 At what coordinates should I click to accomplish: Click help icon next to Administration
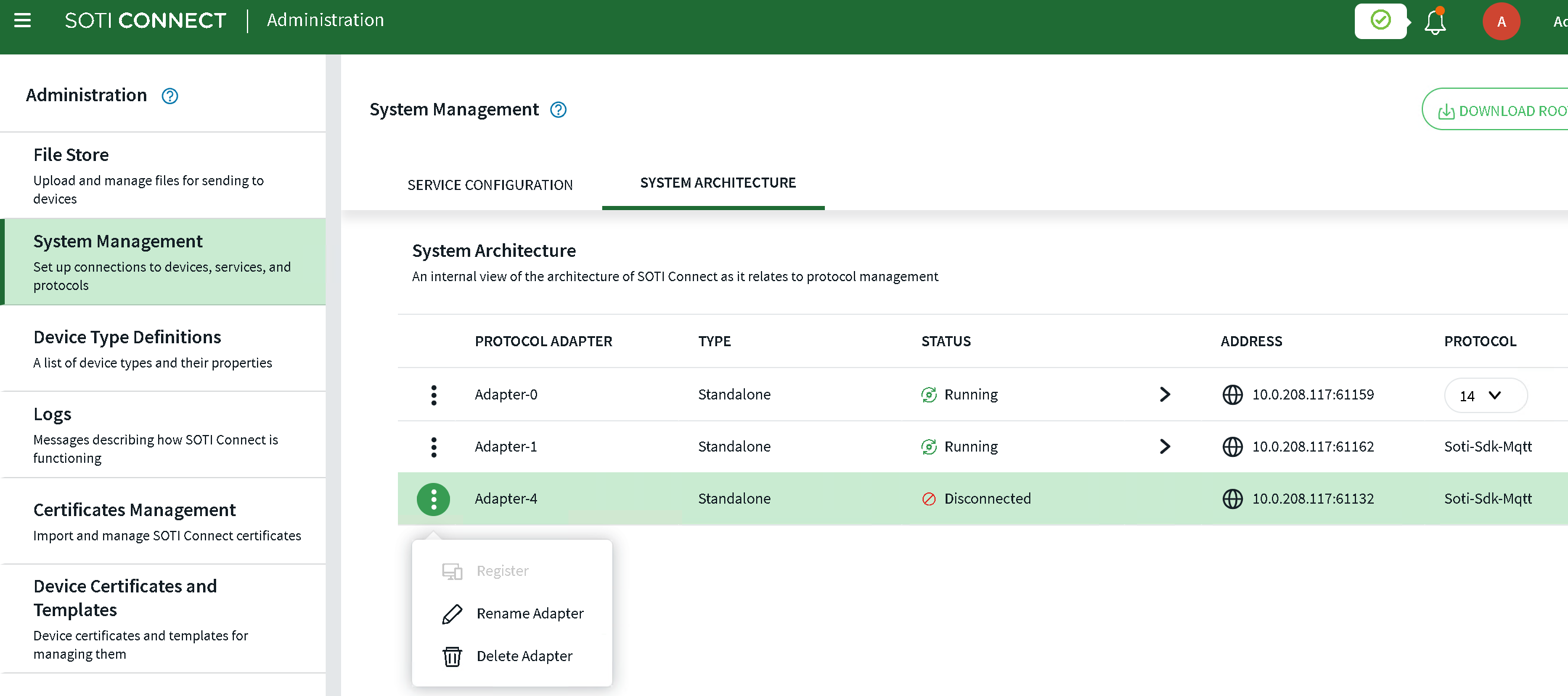pos(170,96)
